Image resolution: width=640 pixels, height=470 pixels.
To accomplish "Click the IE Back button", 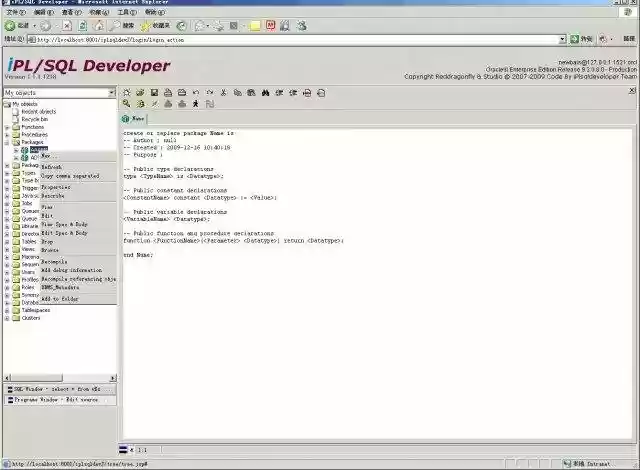I will pos(17,26).
